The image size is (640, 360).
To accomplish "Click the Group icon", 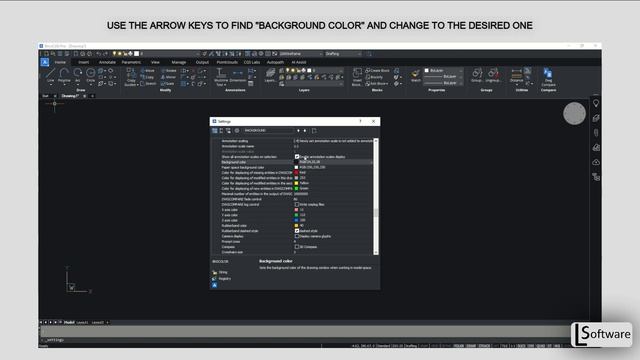I will pos(477,75).
